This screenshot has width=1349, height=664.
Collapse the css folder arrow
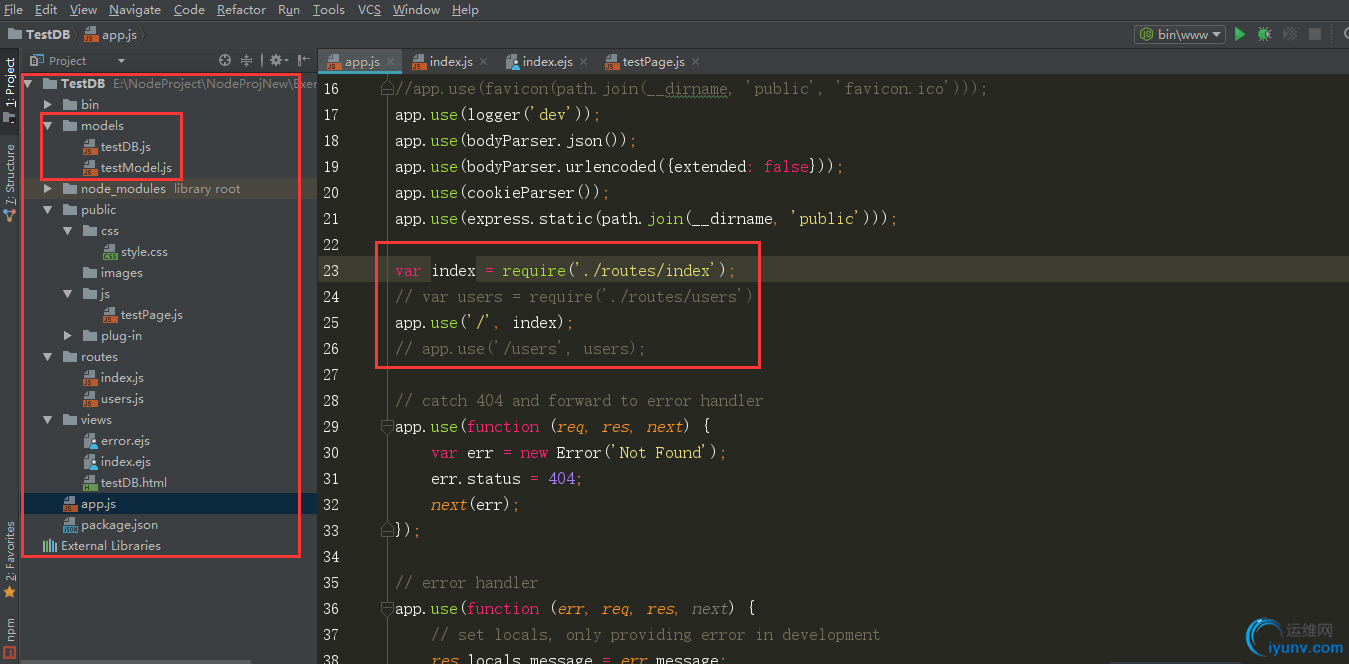[68, 230]
